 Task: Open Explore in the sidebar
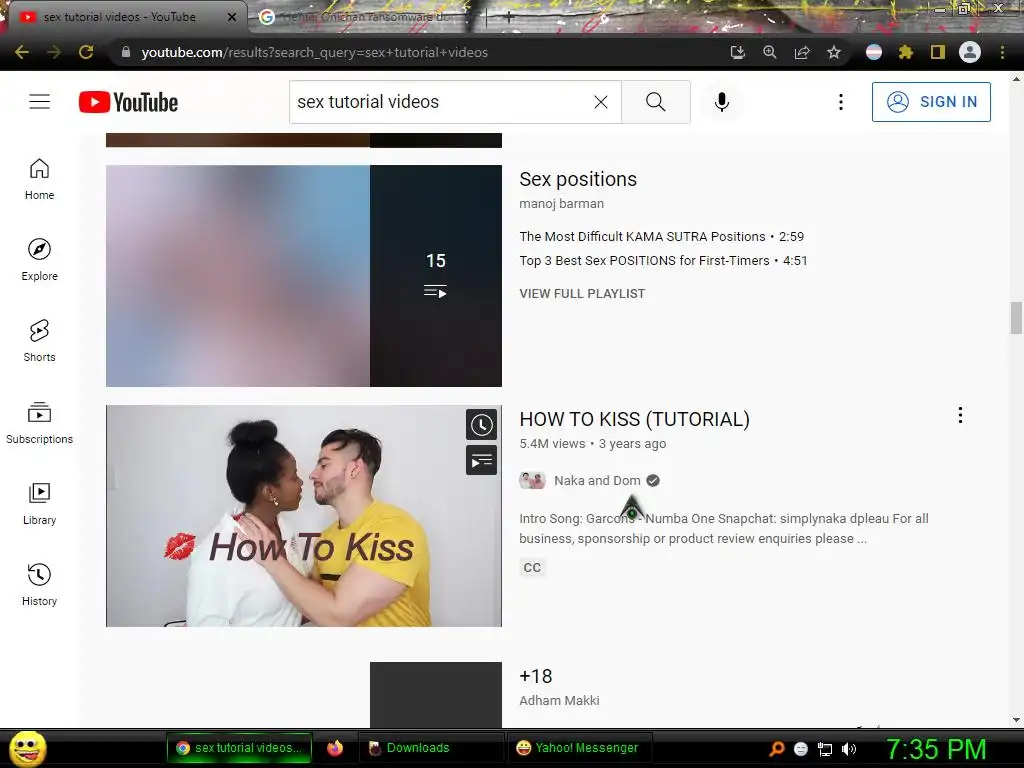(39, 260)
